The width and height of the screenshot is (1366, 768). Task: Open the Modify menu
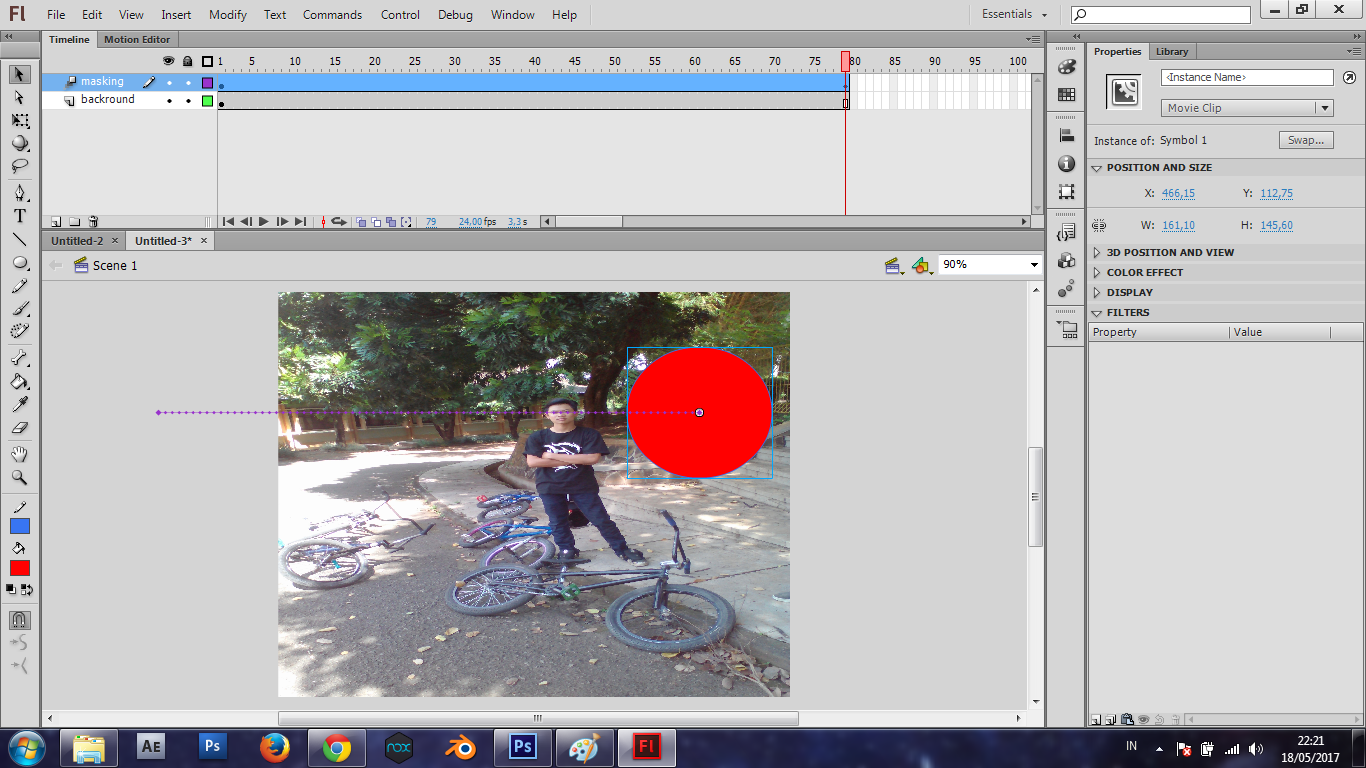[x=228, y=15]
